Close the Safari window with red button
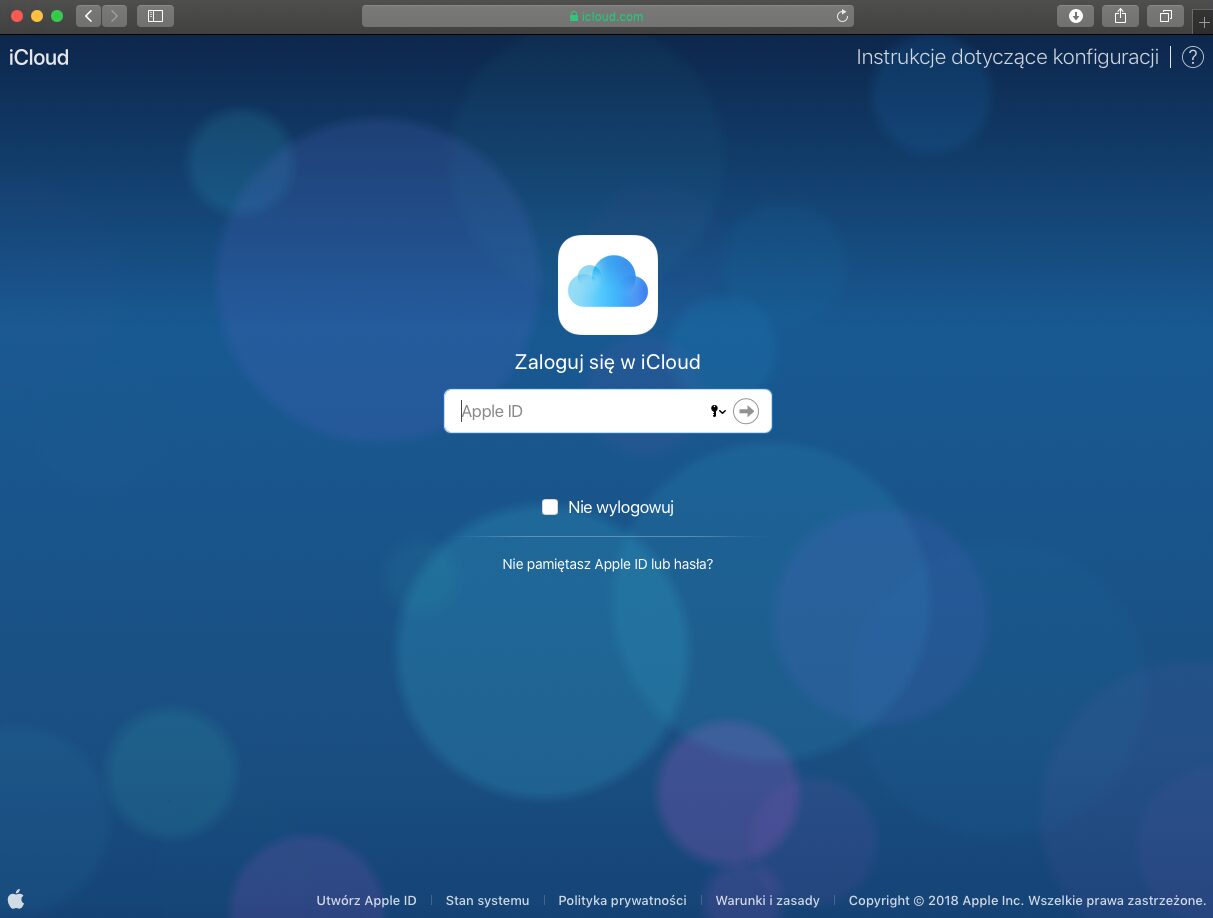This screenshot has width=1213, height=918. 17,16
